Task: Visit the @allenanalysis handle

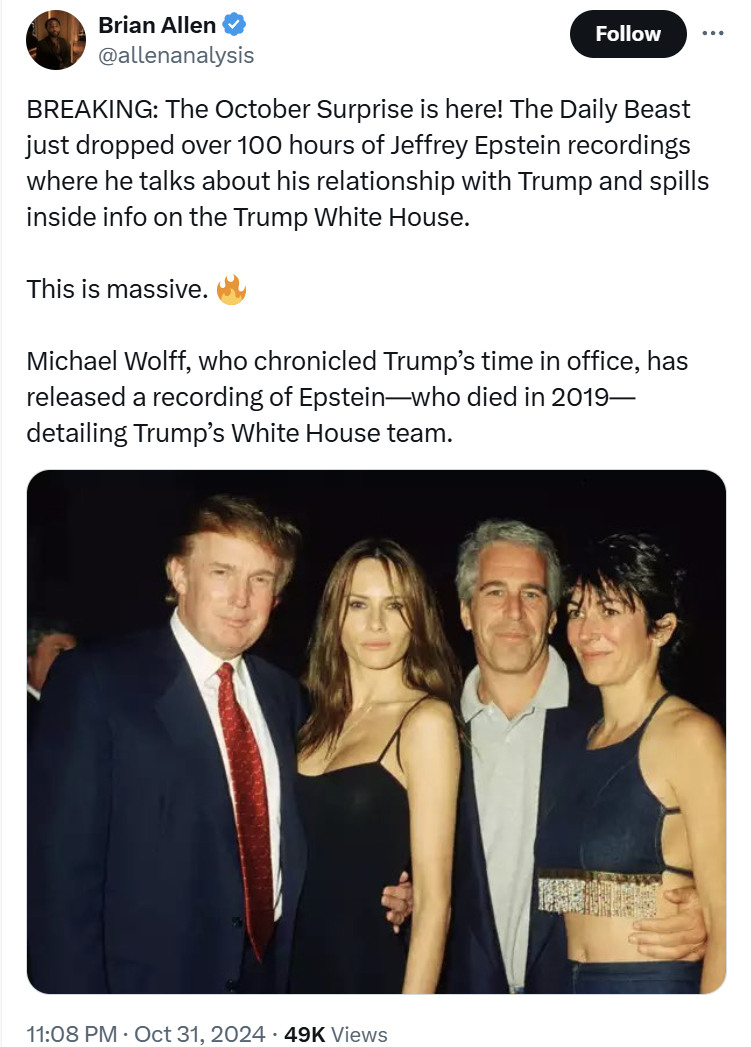Action: coord(175,56)
